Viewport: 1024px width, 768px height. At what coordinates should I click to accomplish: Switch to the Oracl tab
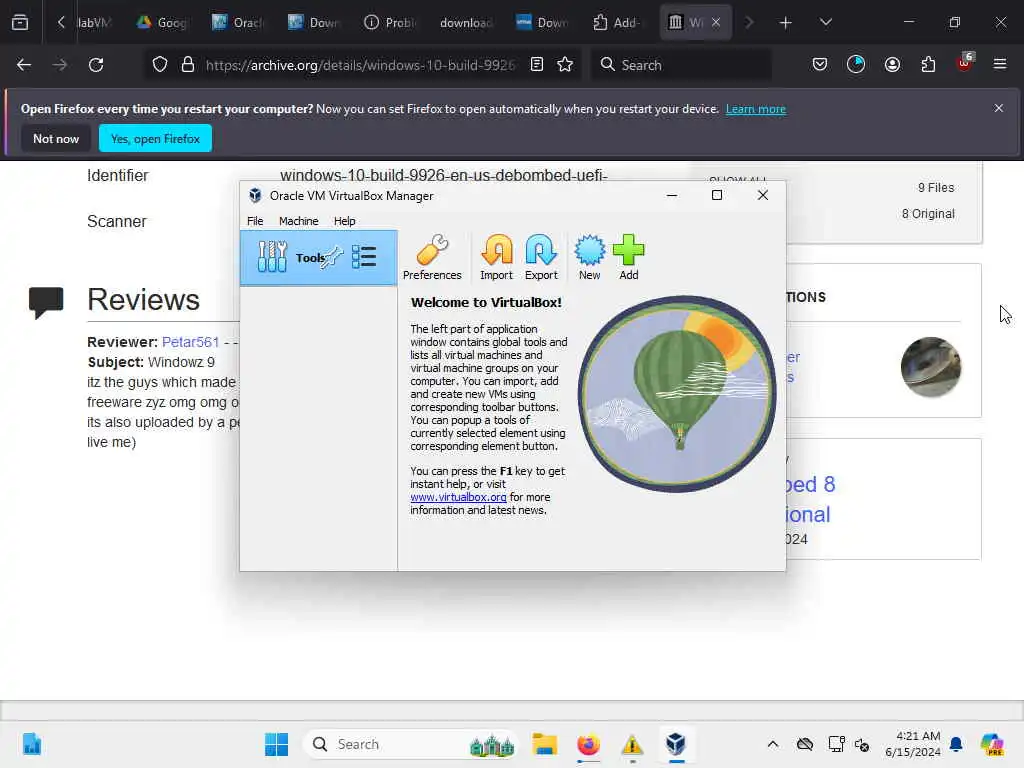click(x=238, y=22)
